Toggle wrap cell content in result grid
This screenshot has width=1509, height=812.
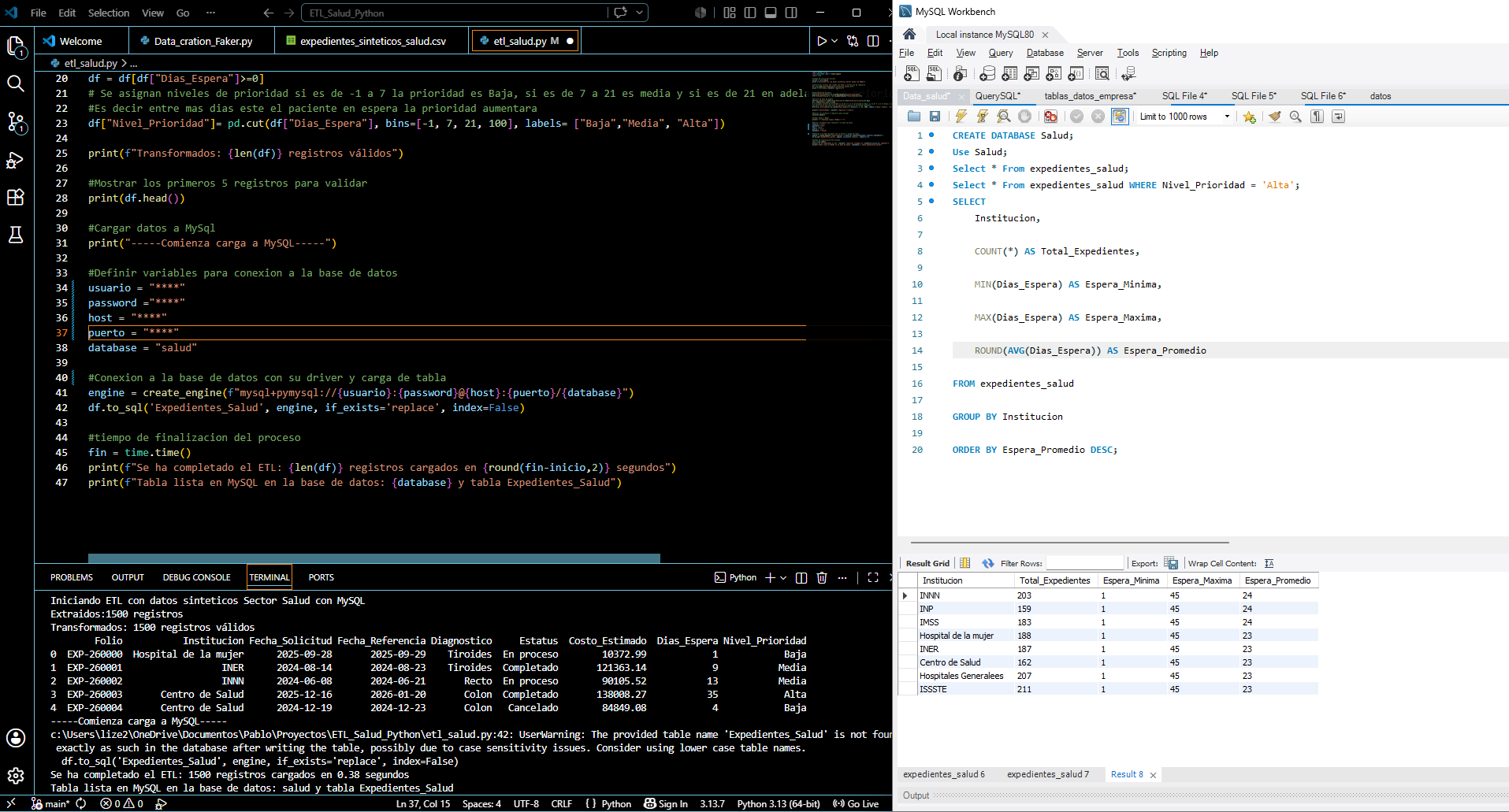(x=1269, y=563)
